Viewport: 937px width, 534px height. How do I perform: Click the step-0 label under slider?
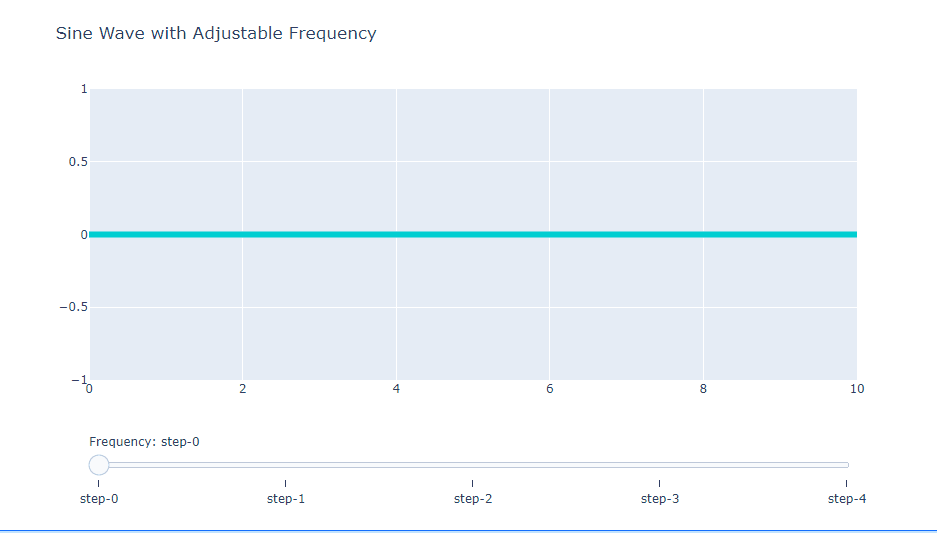point(98,498)
